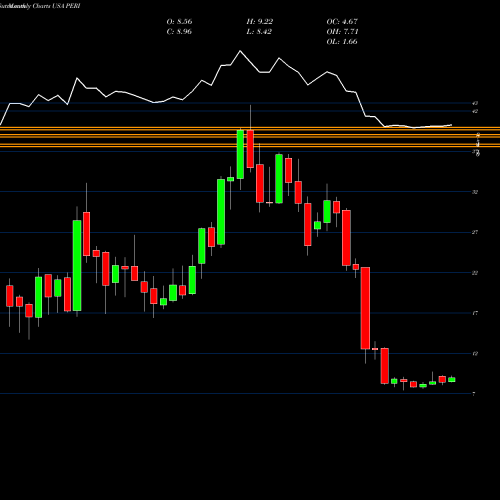The width and height of the screenshot is (500, 500).
Task: Click the low value L: 8.42
Action: 259,32
